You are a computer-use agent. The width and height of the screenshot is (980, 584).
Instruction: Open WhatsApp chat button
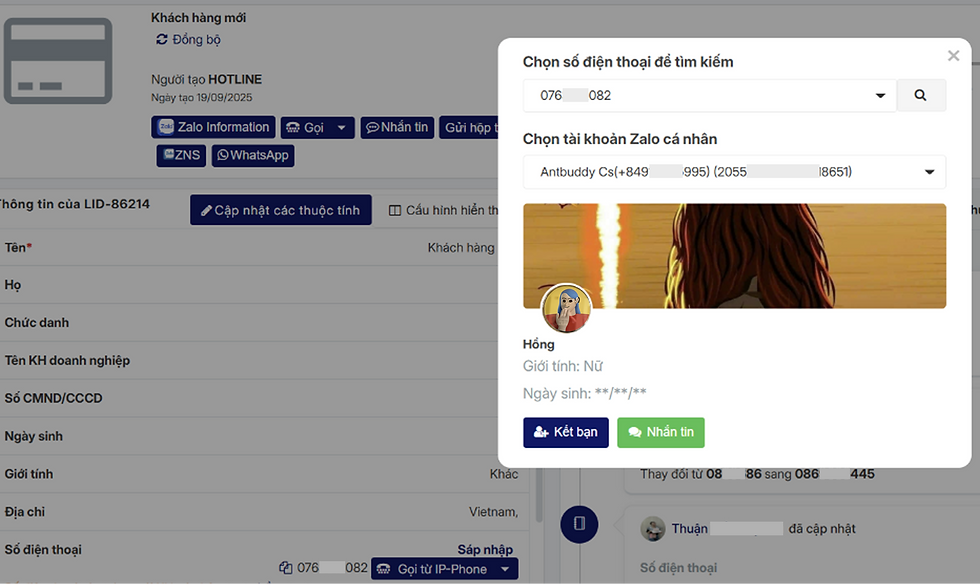[252, 155]
